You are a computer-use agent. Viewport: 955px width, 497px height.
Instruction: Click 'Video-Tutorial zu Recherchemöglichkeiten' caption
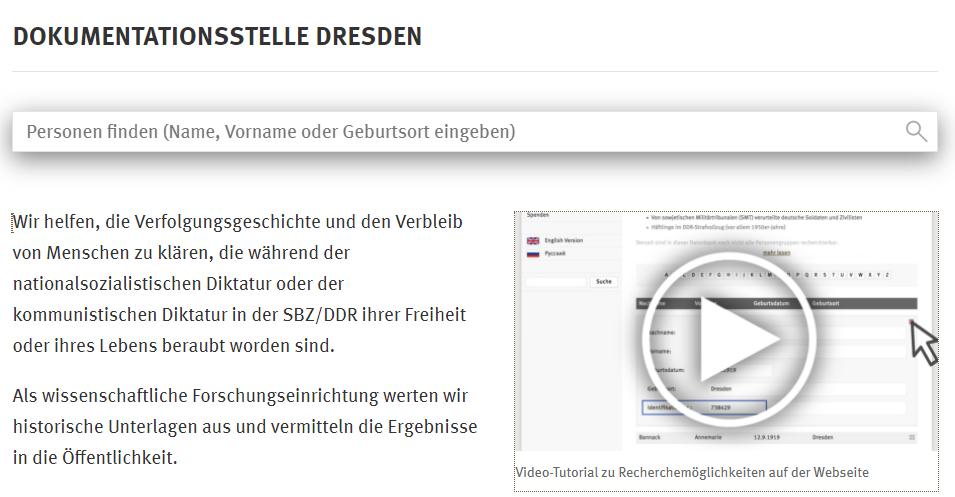click(x=692, y=472)
